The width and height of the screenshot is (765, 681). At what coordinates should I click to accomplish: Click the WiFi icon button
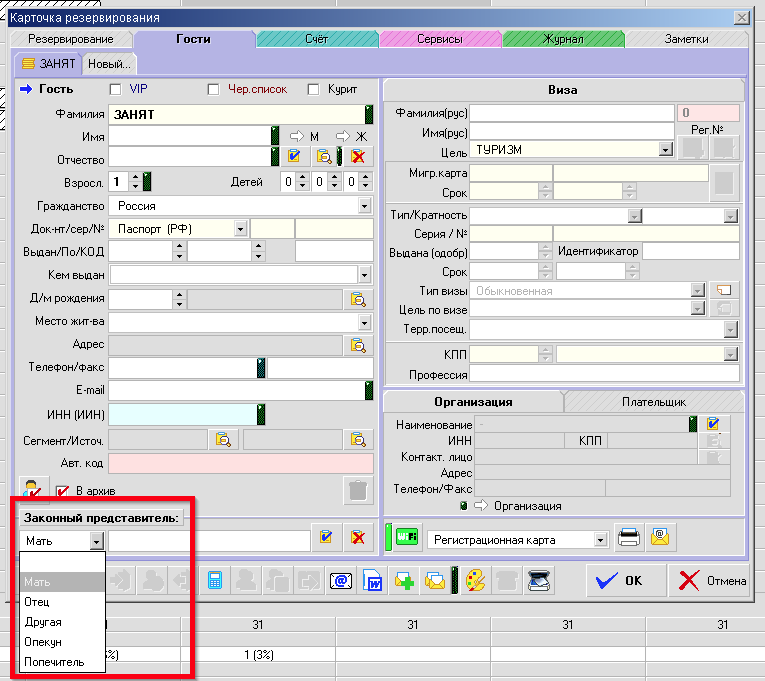(x=406, y=538)
